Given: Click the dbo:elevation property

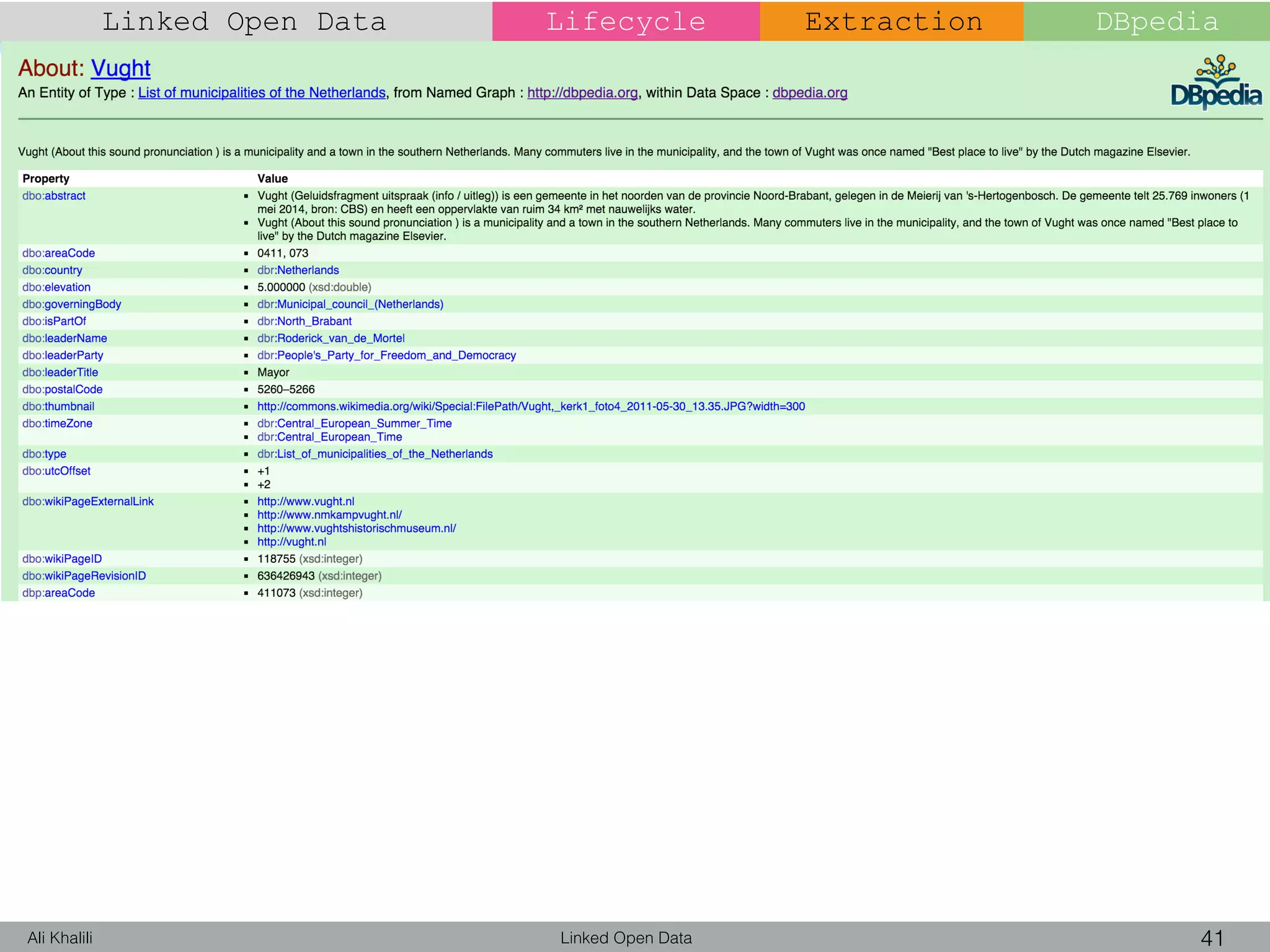Looking at the screenshot, I should (x=56, y=288).
